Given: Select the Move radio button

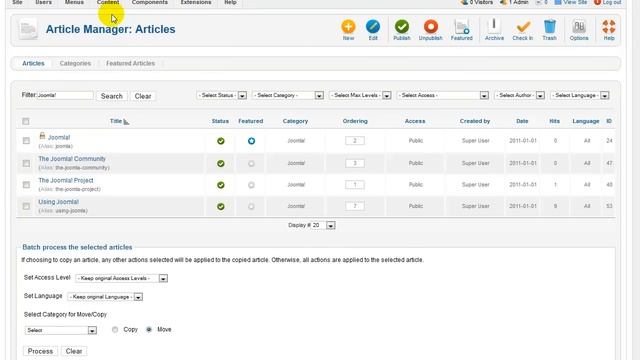Looking at the screenshot, I should [x=149, y=329].
